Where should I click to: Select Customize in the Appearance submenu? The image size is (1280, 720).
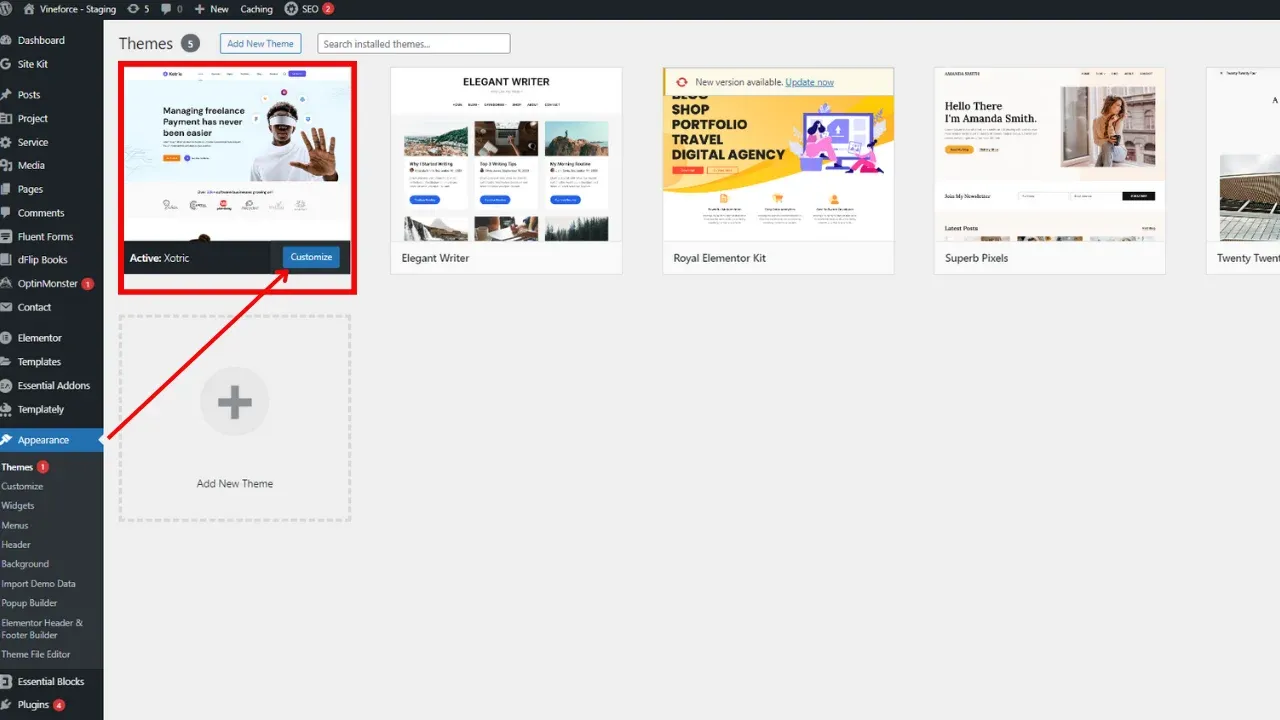coord(22,486)
